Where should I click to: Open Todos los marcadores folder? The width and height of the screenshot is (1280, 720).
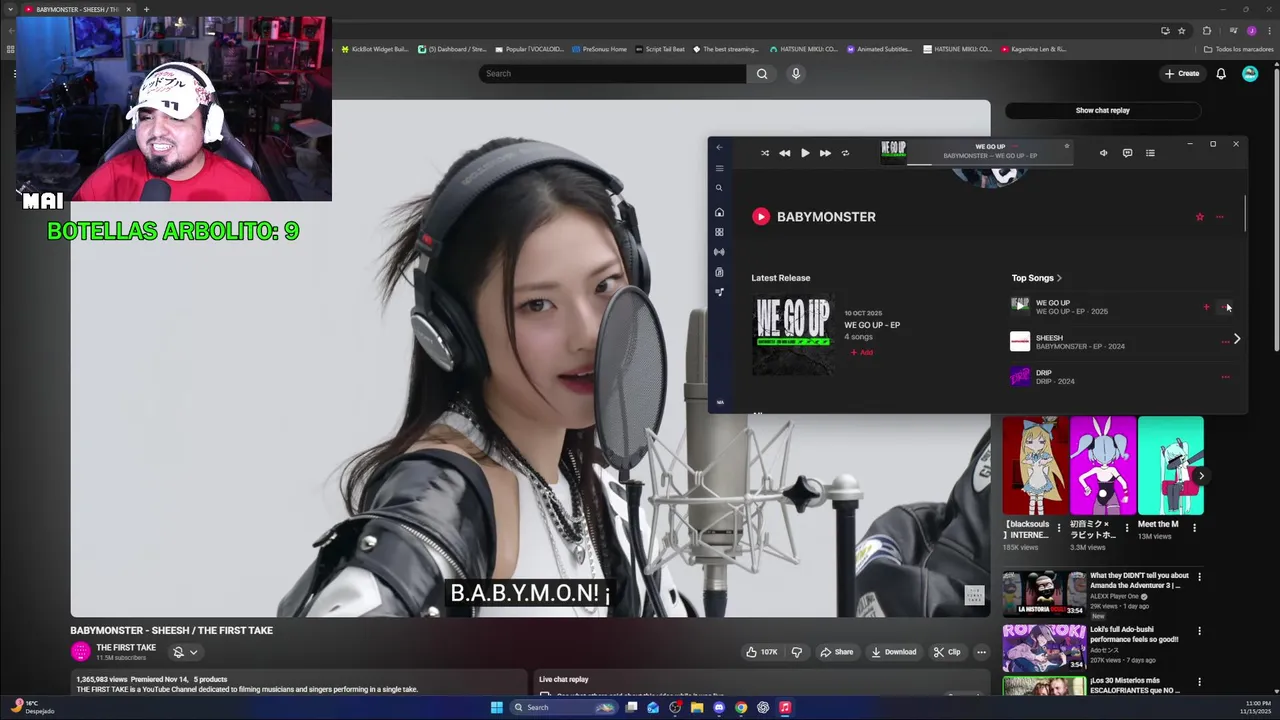tap(1238, 49)
